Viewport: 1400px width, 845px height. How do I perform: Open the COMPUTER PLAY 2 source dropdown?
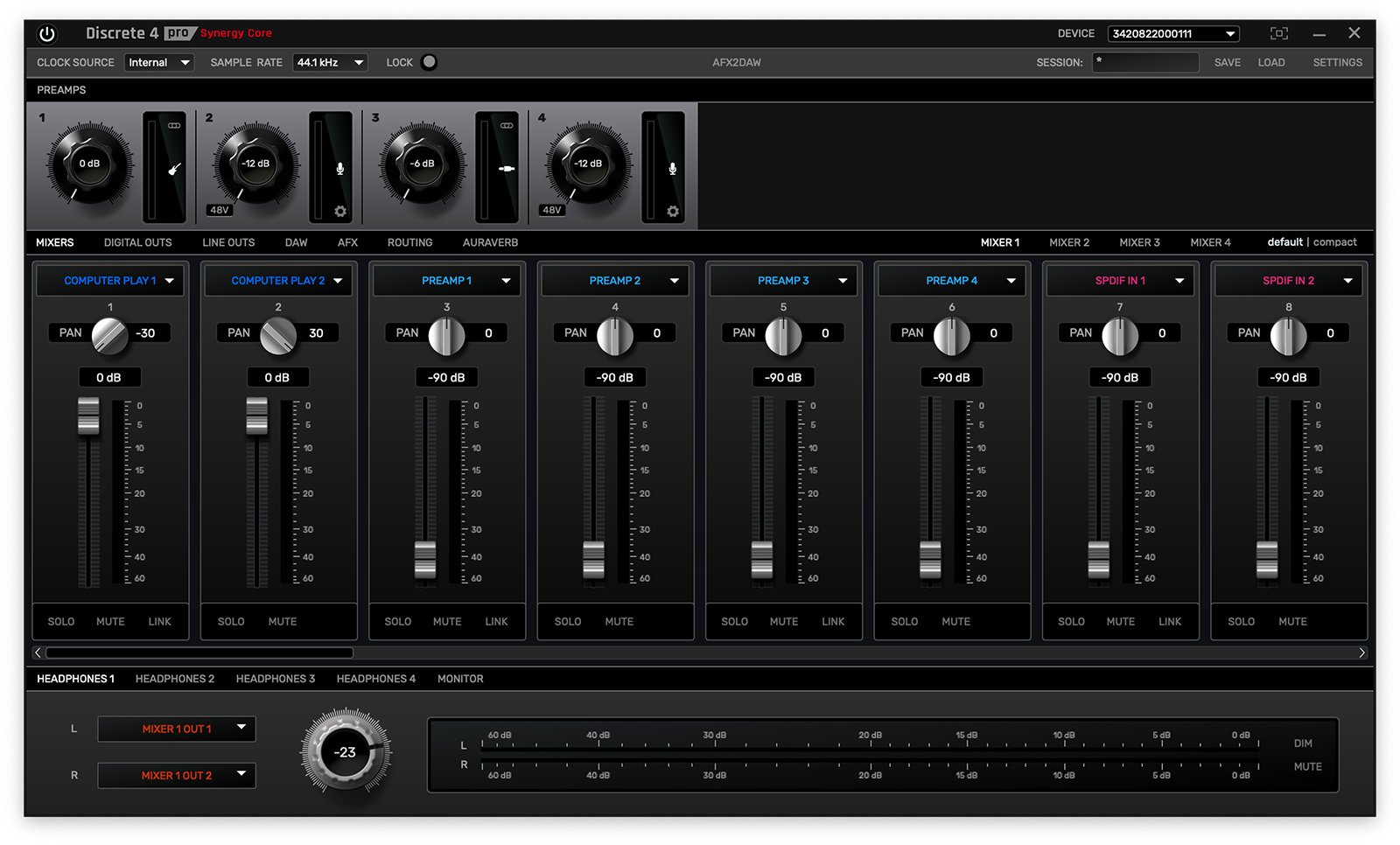tap(278, 281)
